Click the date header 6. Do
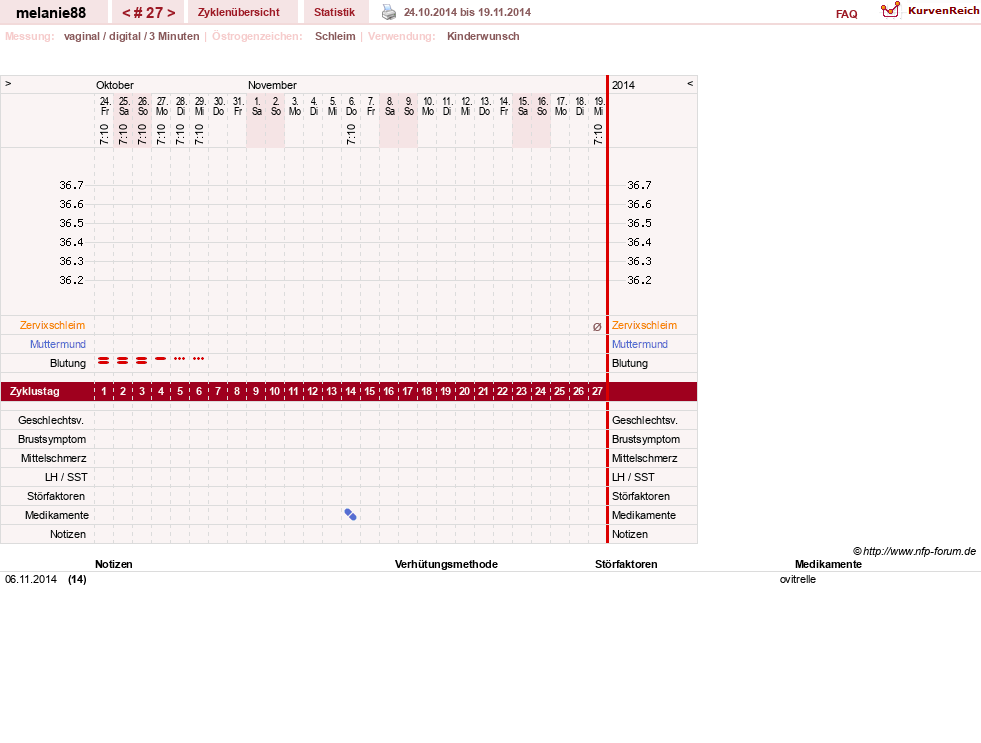 (x=352, y=106)
